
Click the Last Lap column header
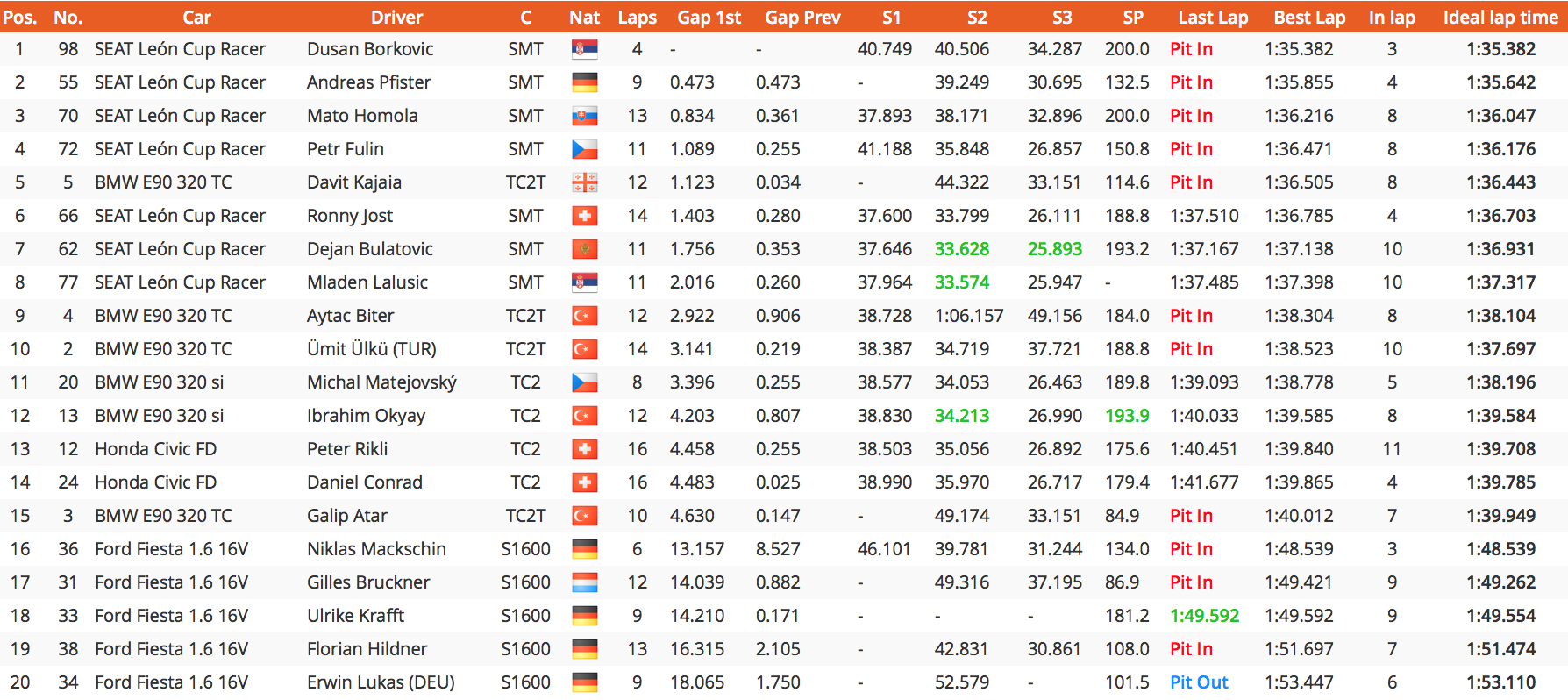pyautogui.click(x=1213, y=18)
